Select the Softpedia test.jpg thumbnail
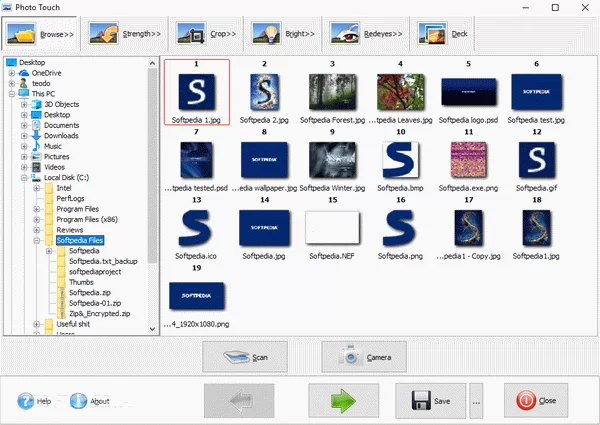This screenshot has width=600, height=425. pyautogui.click(x=536, y=92)
